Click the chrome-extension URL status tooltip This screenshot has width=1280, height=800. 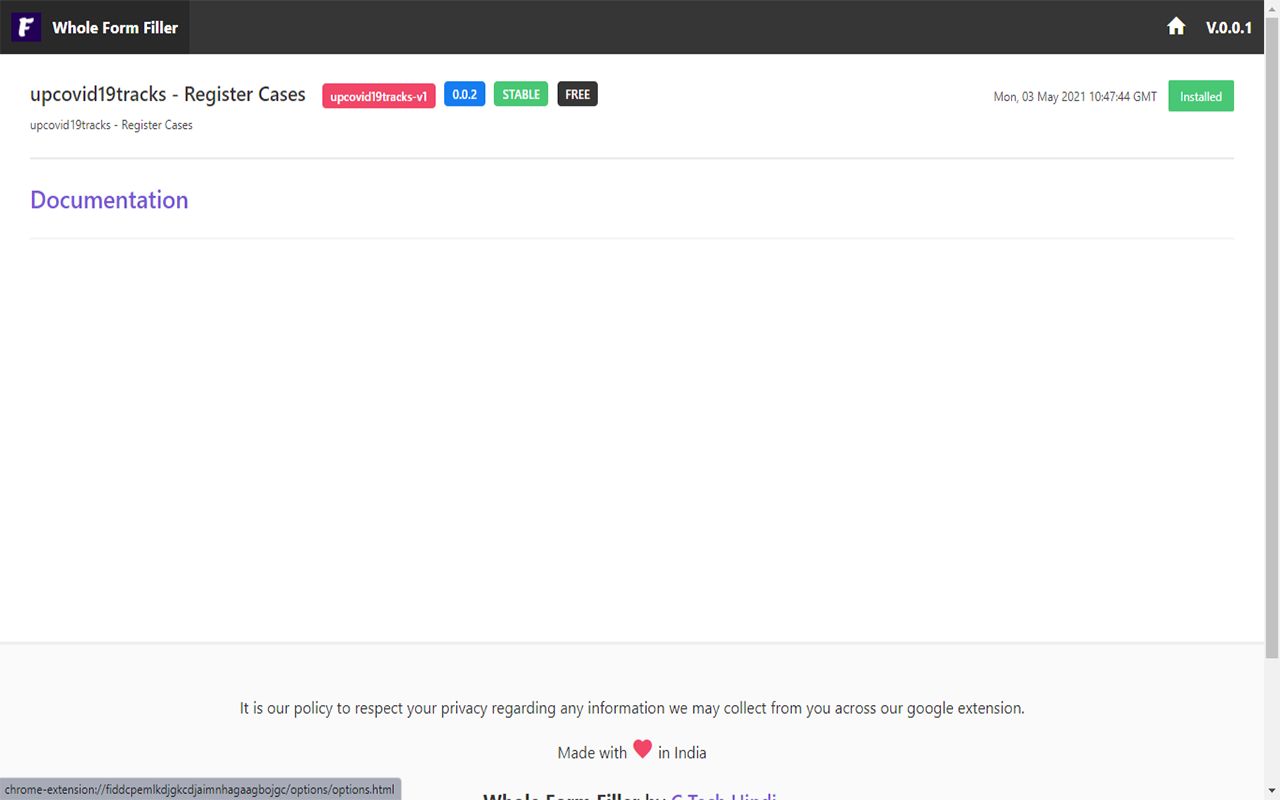[200, 790]
